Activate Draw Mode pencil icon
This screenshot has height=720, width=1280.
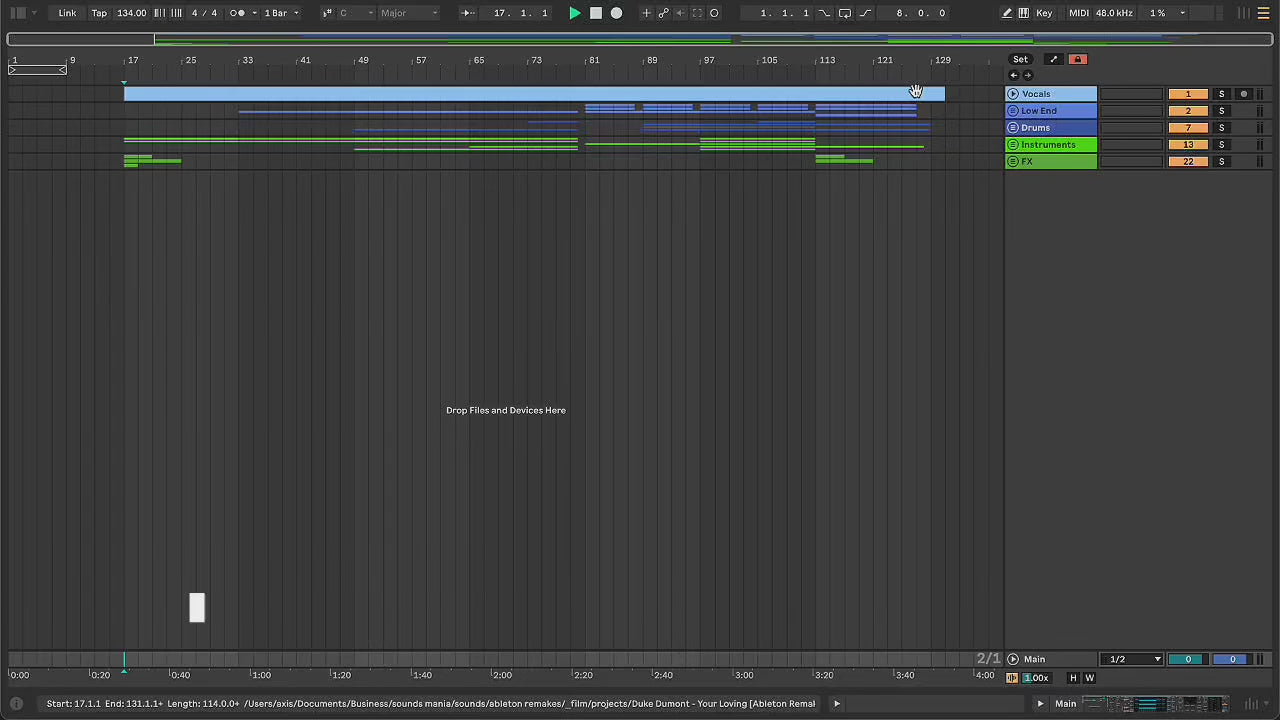(1007, 13)
